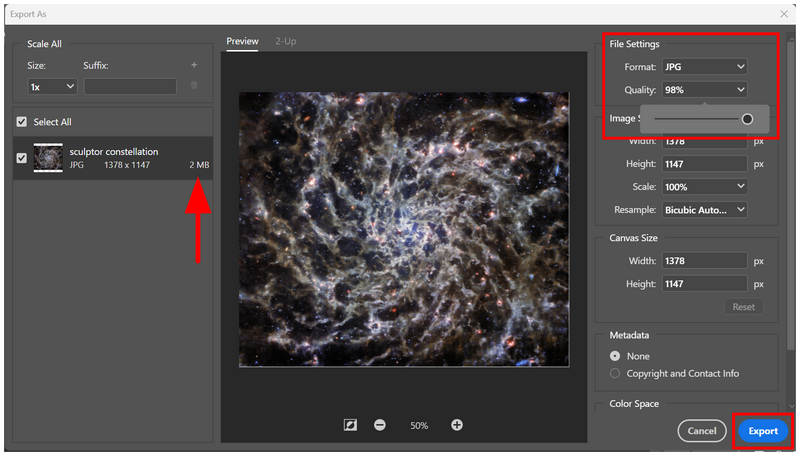Select the sculptor constellation thumbnail
800x456 pixels.
[48, 158]
